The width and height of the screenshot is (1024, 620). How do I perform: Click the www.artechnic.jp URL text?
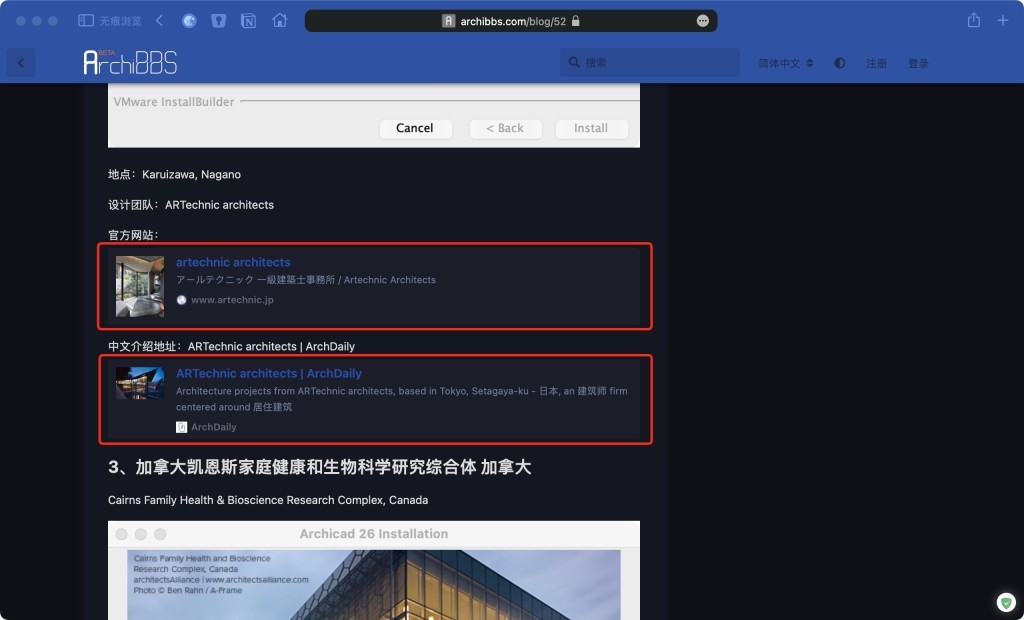[x=232, y=300]
